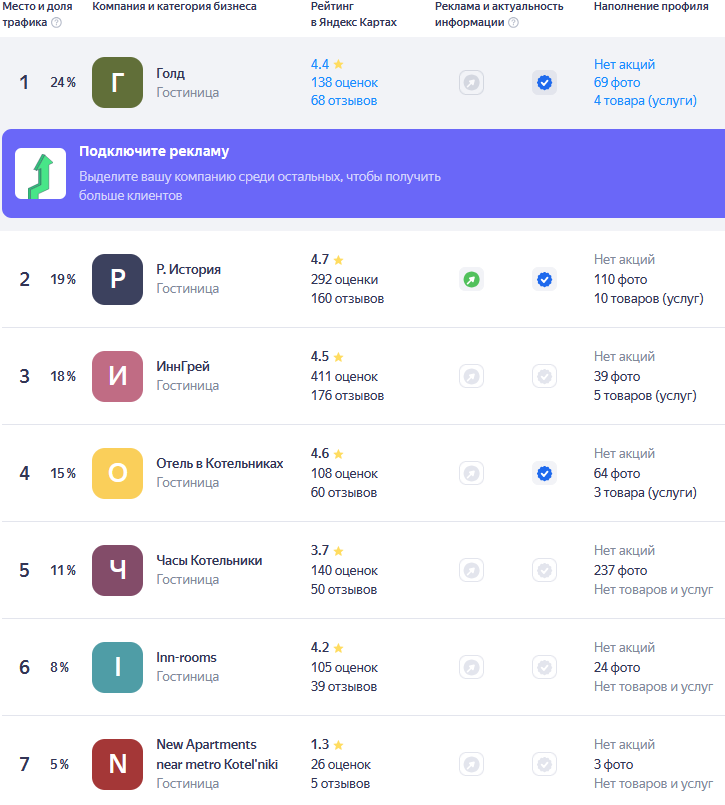This screenshot has width=725, height=805.
Task: Click the '24 %' traffic share value
Action: coord(63,83)
